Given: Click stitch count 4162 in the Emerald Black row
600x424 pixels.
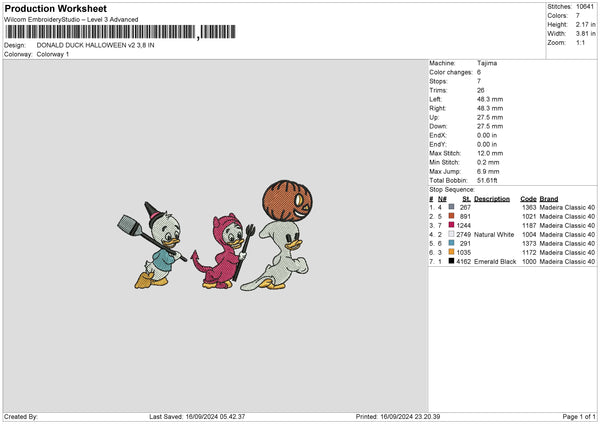Looking at the screenshot, I should pos(463,262).
